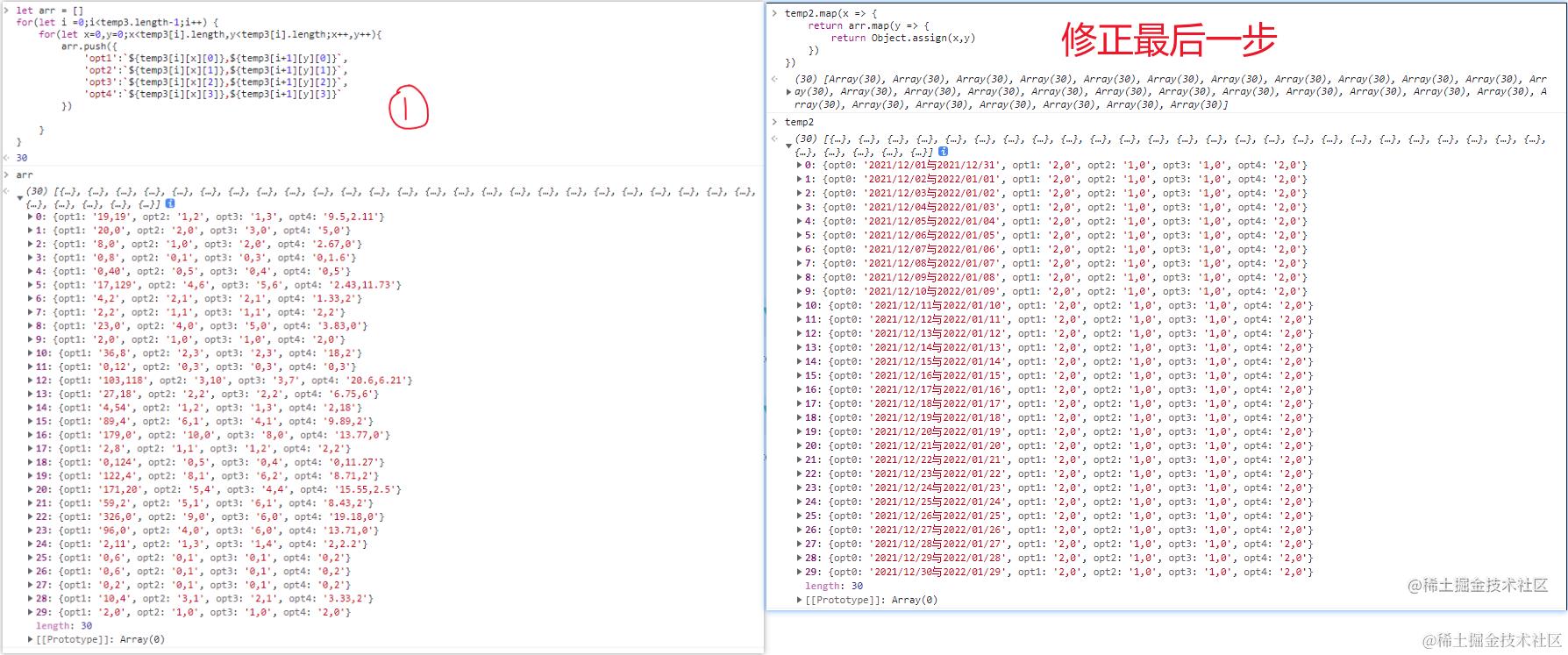The width and height of the screenshot is (1568, 655).
Task: Click the result value 30 below the for loop
Action: click(22, 158)
